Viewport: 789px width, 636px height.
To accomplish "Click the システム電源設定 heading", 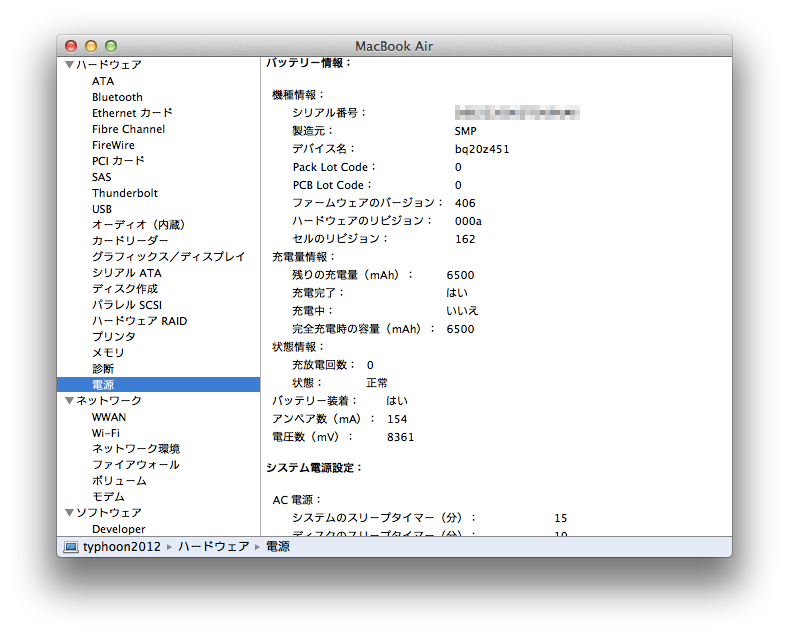I will pyautogui.click(x=314, y=468).
